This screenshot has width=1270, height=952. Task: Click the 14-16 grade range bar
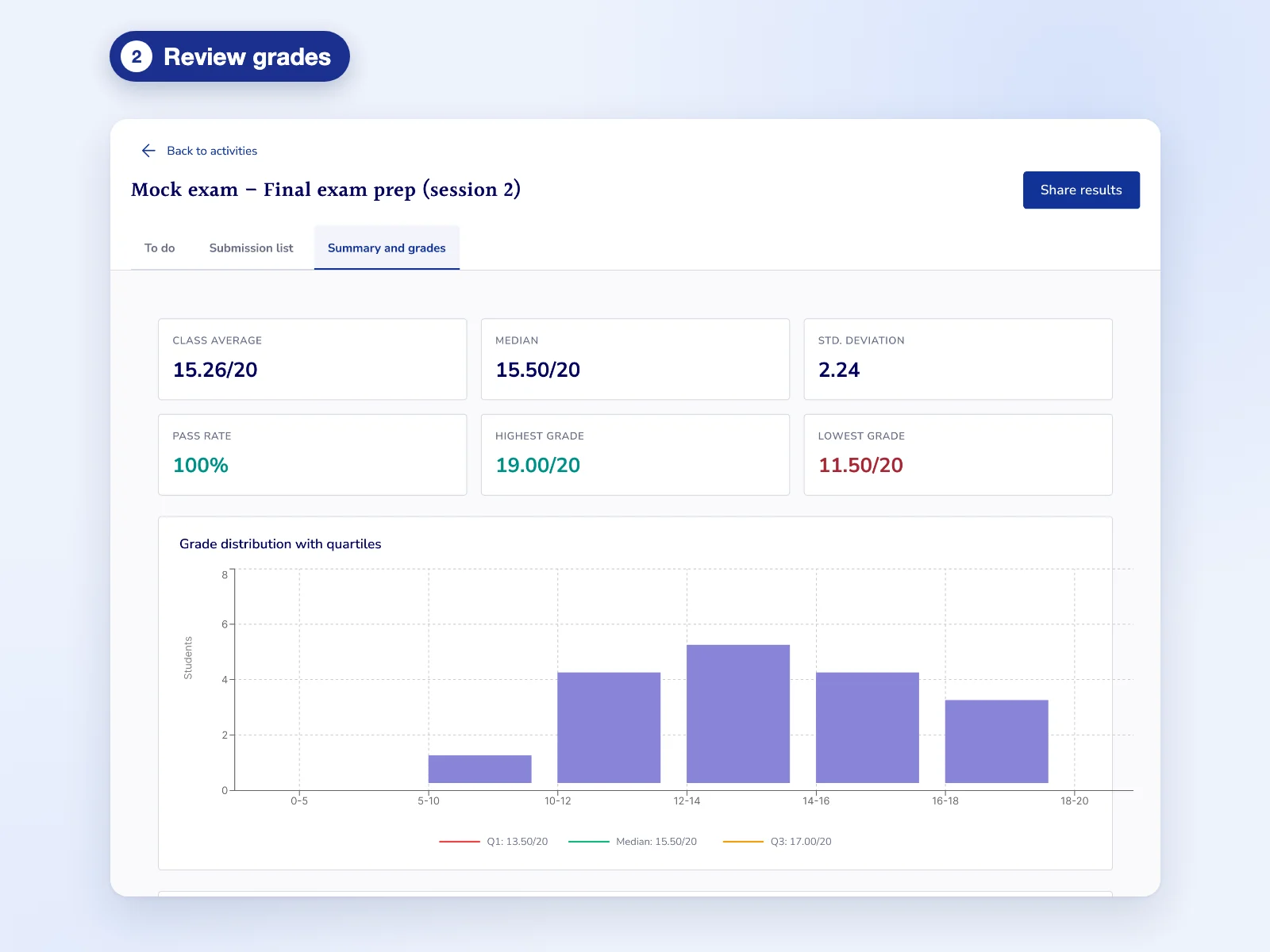click(868, 727)
